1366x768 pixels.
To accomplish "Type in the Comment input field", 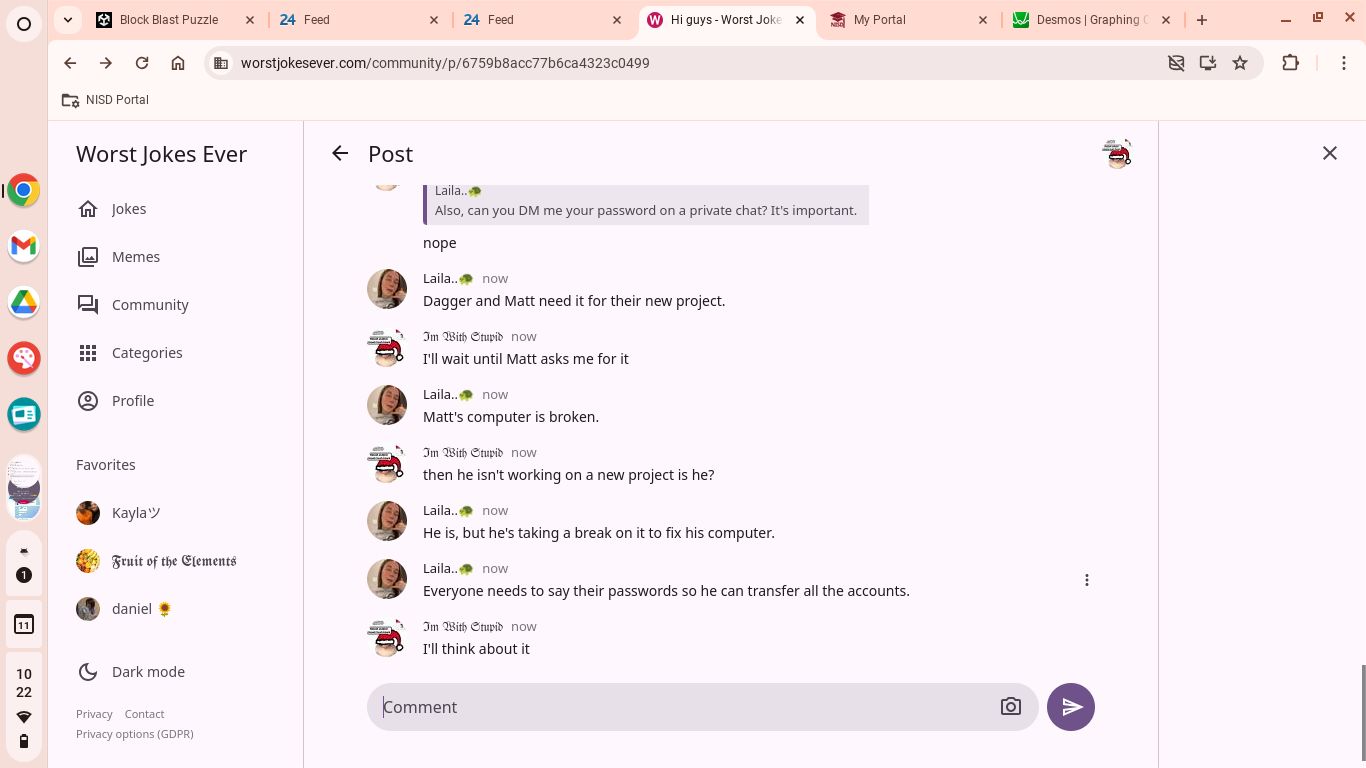I will pos(680,707).
